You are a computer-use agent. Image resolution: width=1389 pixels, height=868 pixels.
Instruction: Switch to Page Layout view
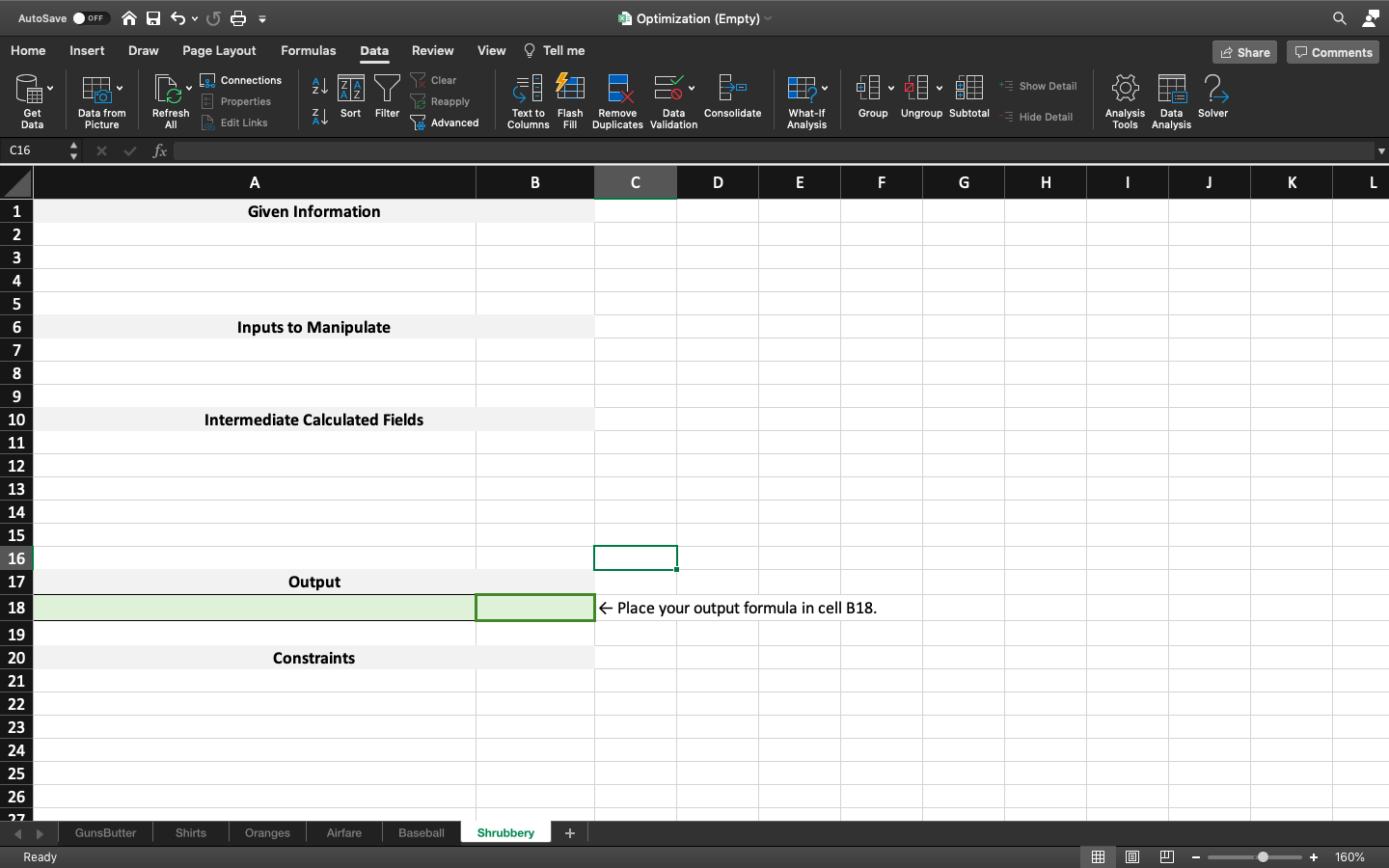[1132, 857]
